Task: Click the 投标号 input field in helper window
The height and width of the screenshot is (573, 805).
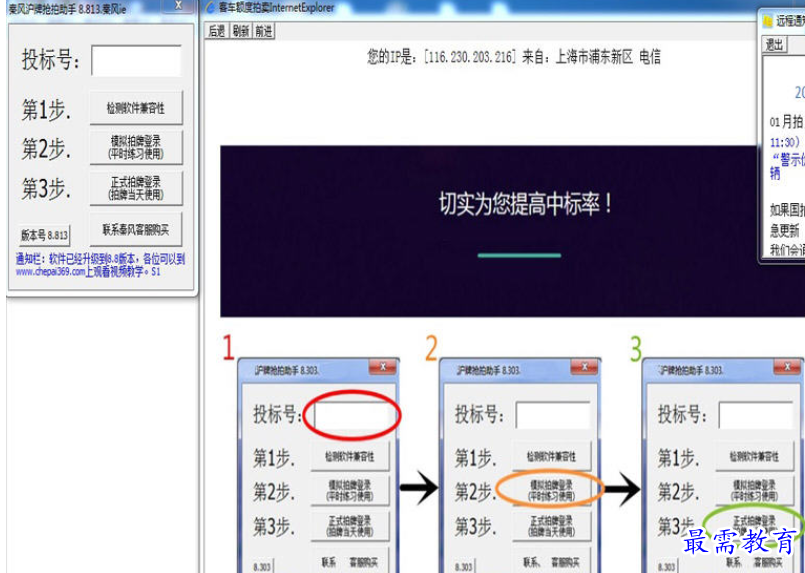Action: 136,61
